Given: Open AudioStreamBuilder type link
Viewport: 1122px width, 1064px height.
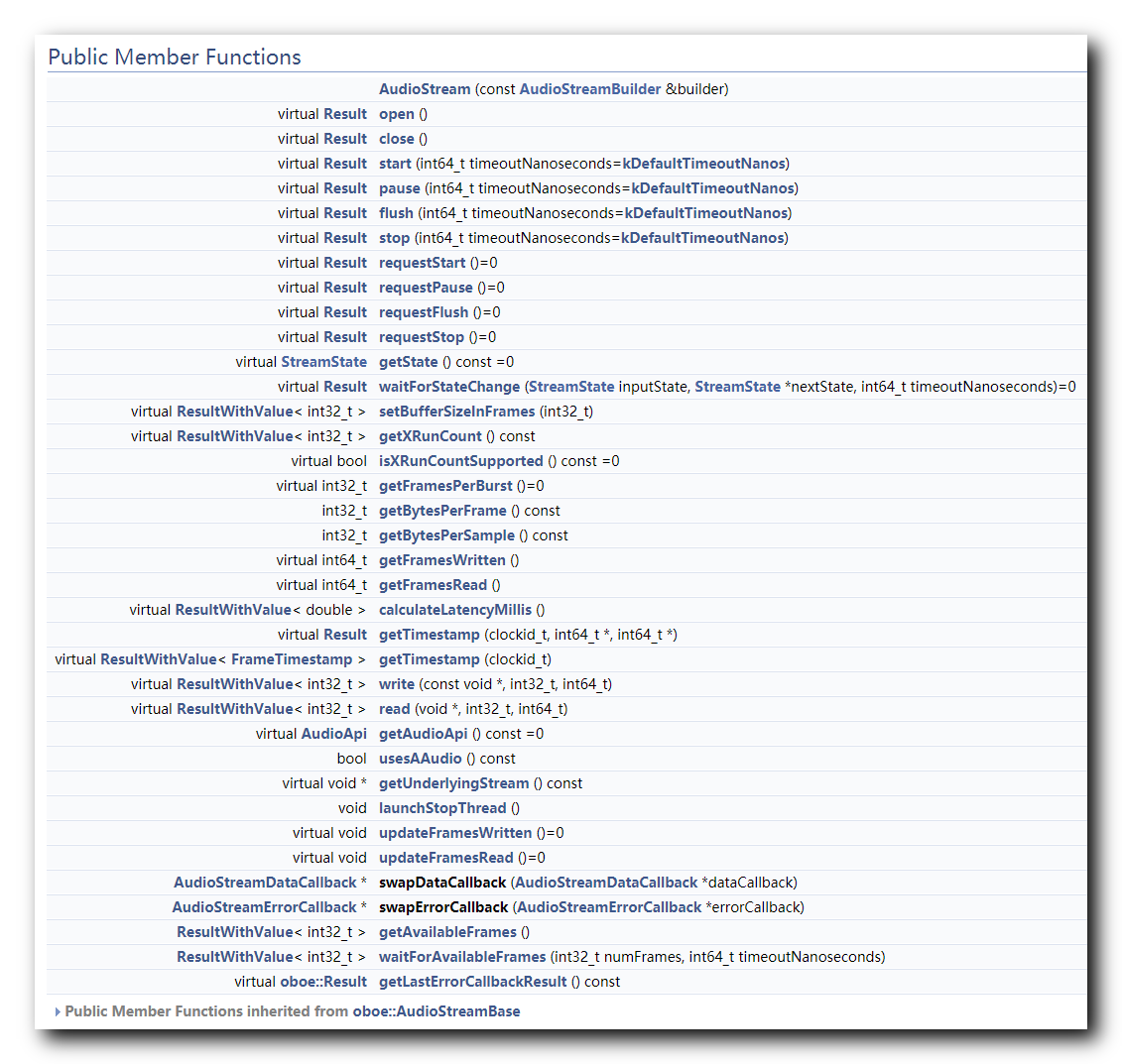Looking at the screenshot, I should point(589,89).
